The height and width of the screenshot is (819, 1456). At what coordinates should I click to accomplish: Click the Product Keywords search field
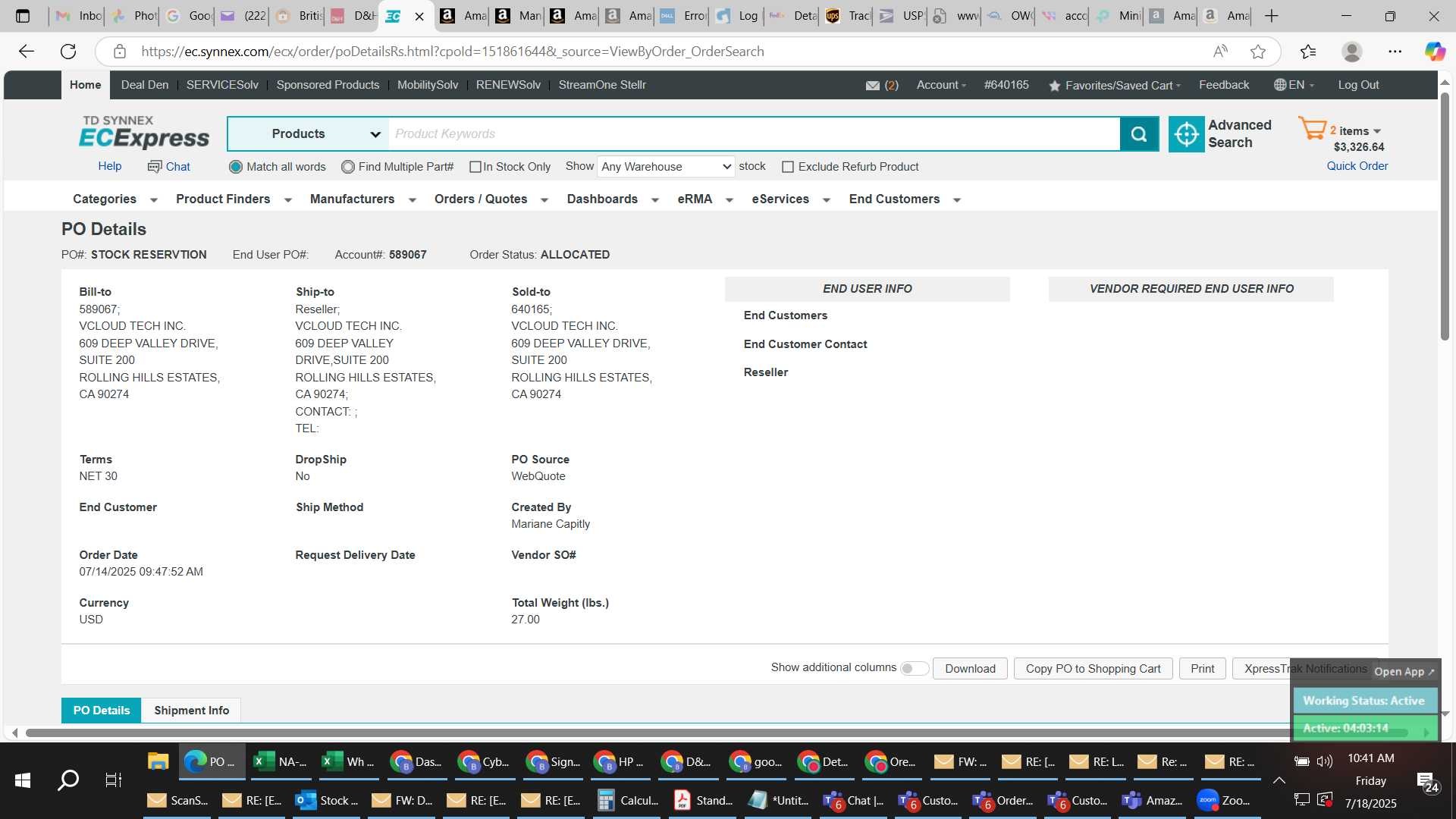click(x=754, y=134)
